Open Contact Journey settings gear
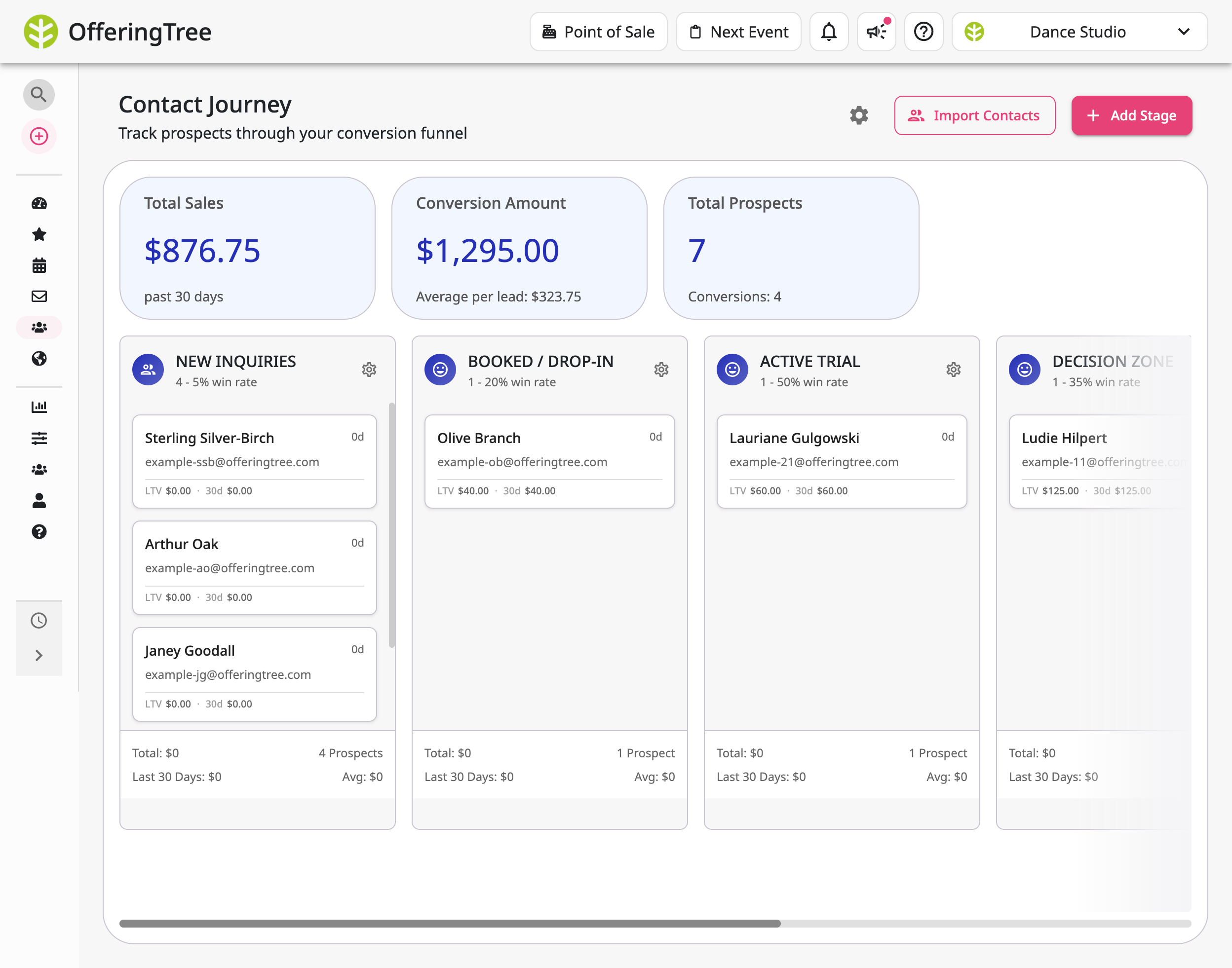This screenshot has width=1232, height=968. pos(859,115)
